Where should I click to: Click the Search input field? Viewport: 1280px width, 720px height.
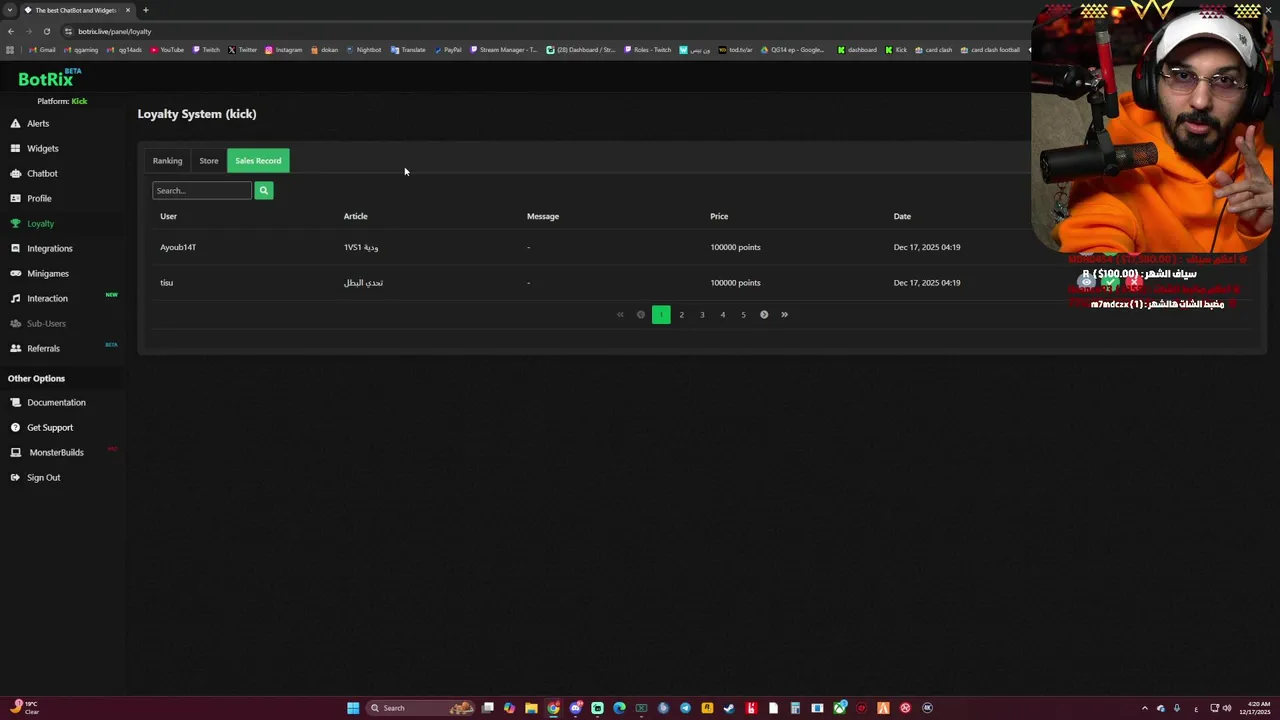point(202,190)
